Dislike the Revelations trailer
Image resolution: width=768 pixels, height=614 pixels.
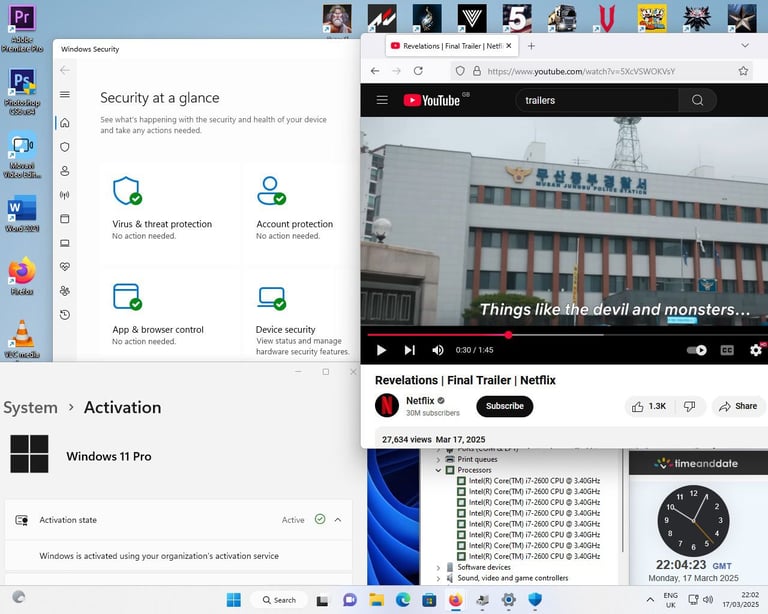point(690,406)
